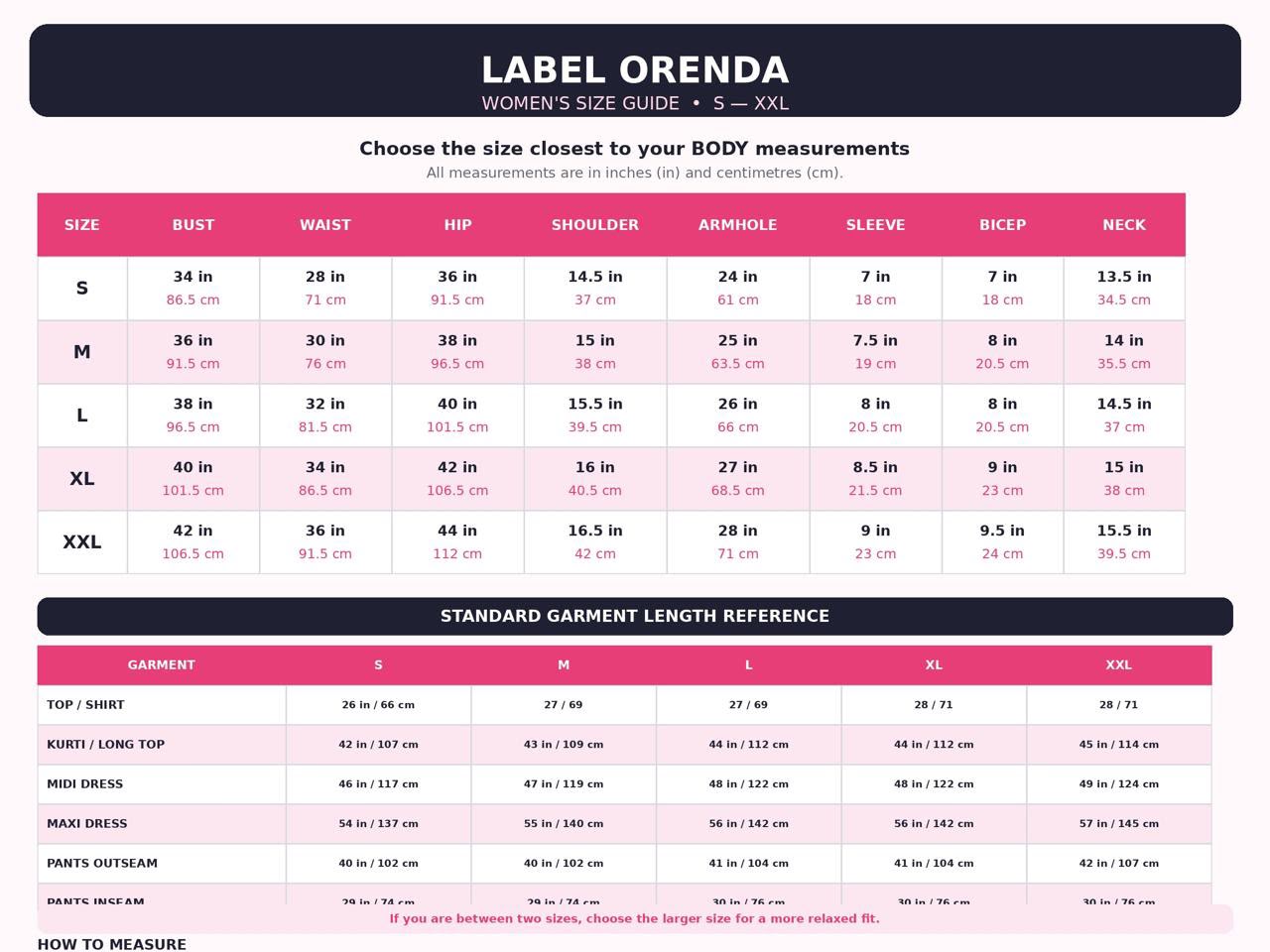Click Standard Garment Length Reference banner
This screenshot has width=1270, height=952.
[635, 616]
